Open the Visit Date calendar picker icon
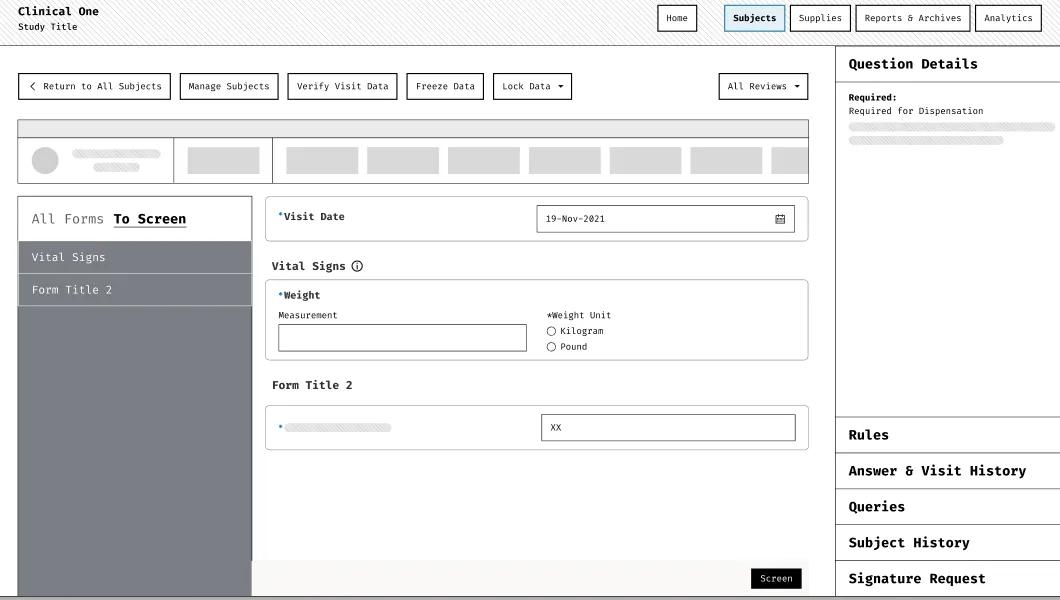Image resolution: width=1060 pixels, height=600 pixels. (780, 219)
